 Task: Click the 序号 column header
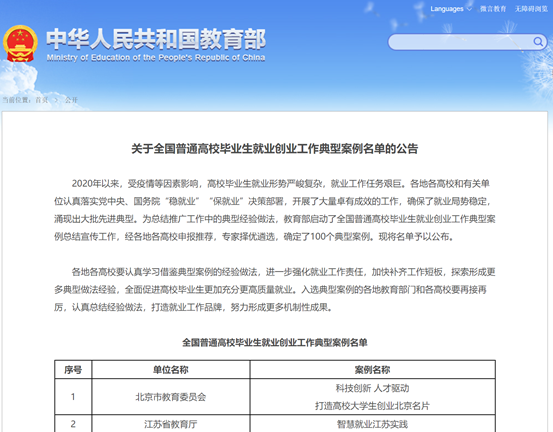[x=73, y=370]
